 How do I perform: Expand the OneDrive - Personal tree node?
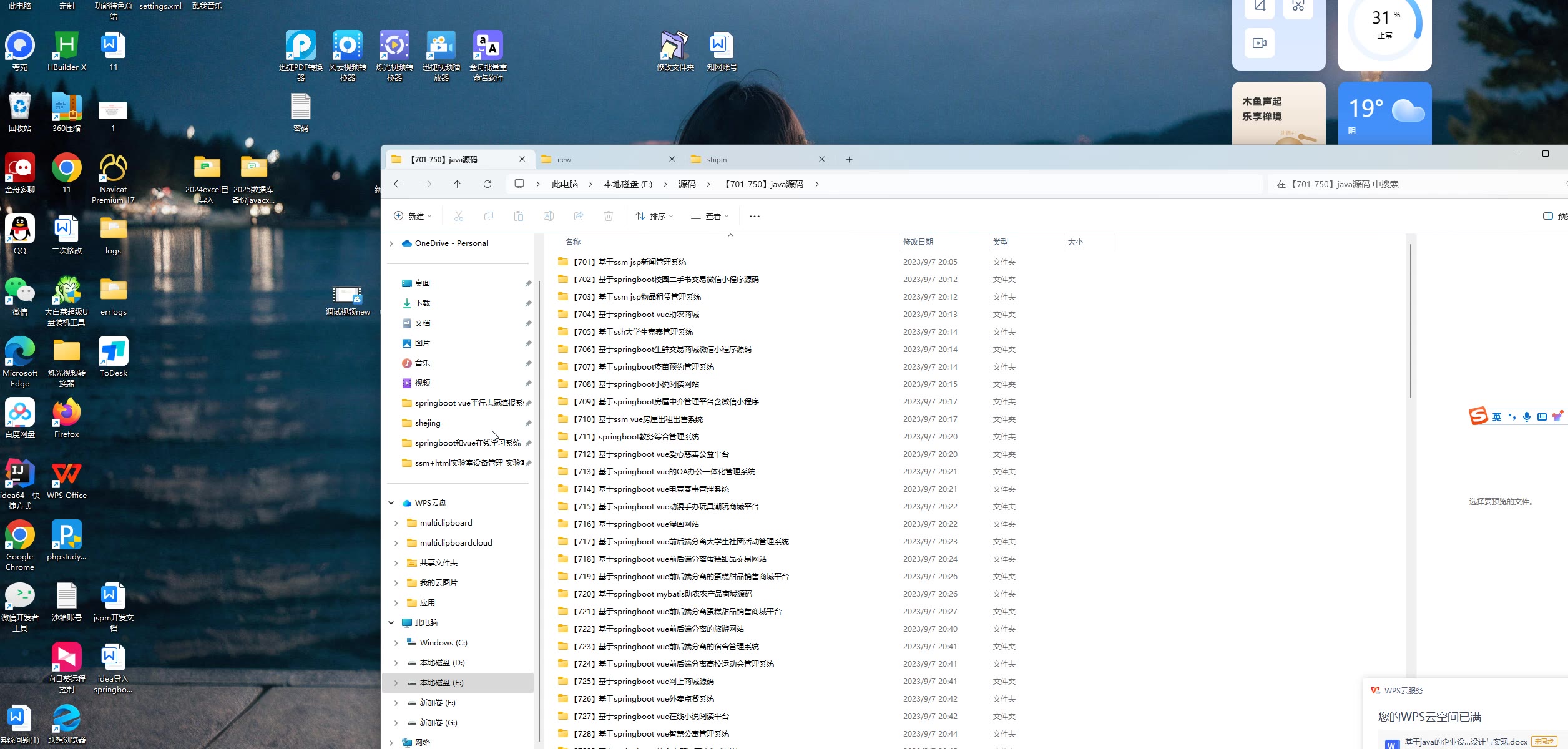click(391, 243)
